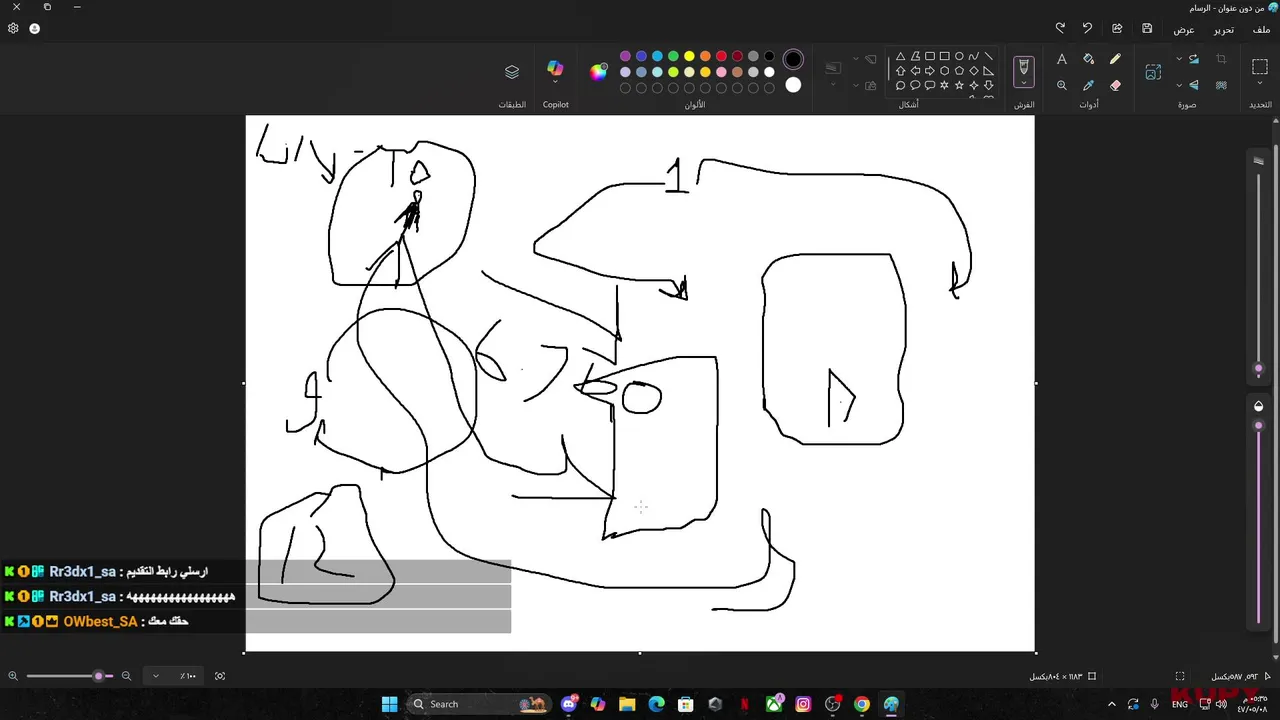The height and width of the screenshot is (720, 1280).
Task: Open the flip options dropdown
Action: pyautogui.click(x=1178, y=85)
